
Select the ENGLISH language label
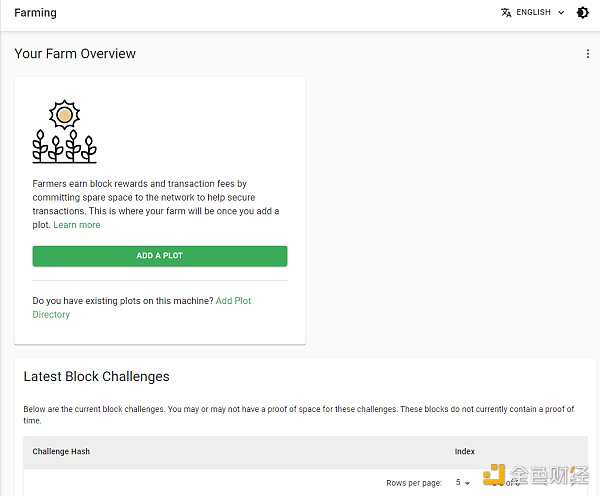(x=533, y=13)
